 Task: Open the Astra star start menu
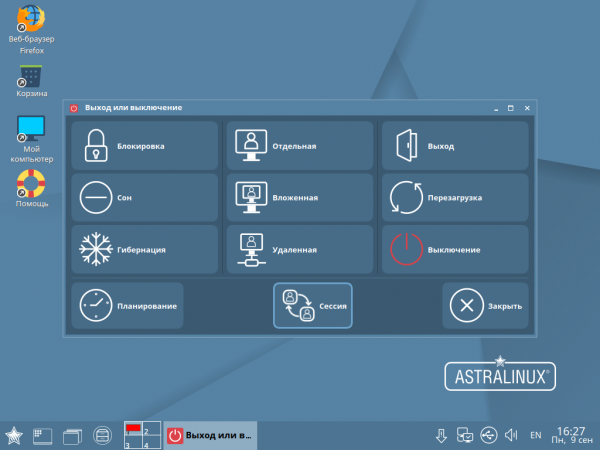tap(15, 435)
